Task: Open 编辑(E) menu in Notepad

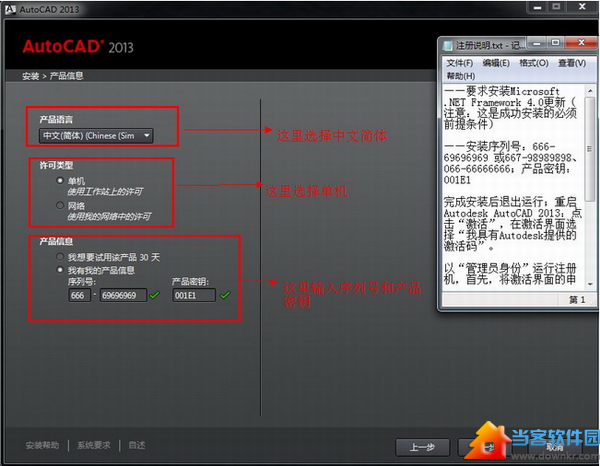Action: point(496,63)
